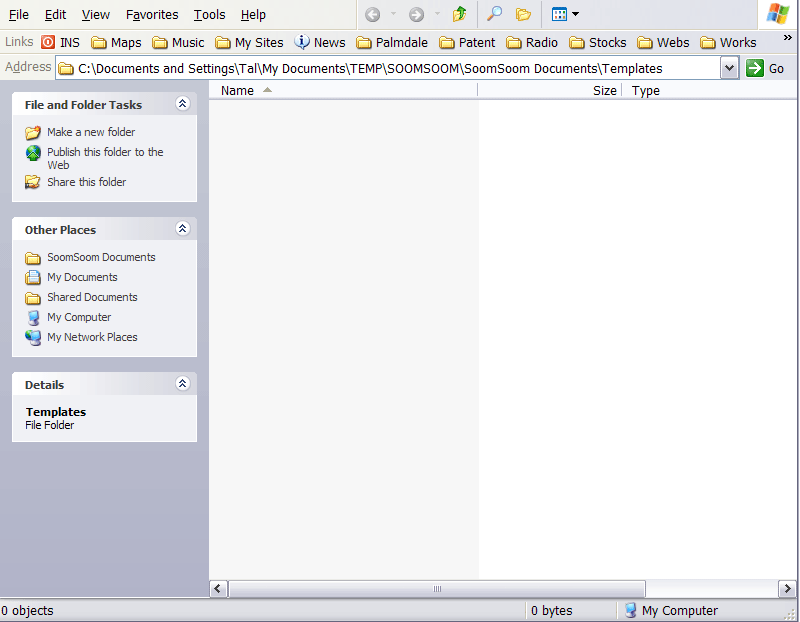The width and height of the screenshot is (800, 622).
Task: Expand the Back history dropdown arrow
Action: [393, 14]
